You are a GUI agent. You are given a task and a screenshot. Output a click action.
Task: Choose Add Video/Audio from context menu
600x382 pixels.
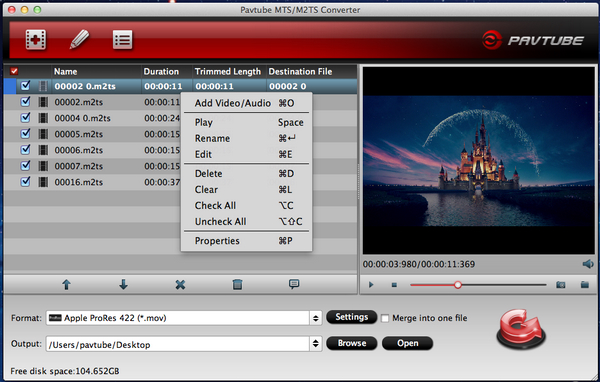(x=246, y=103)
